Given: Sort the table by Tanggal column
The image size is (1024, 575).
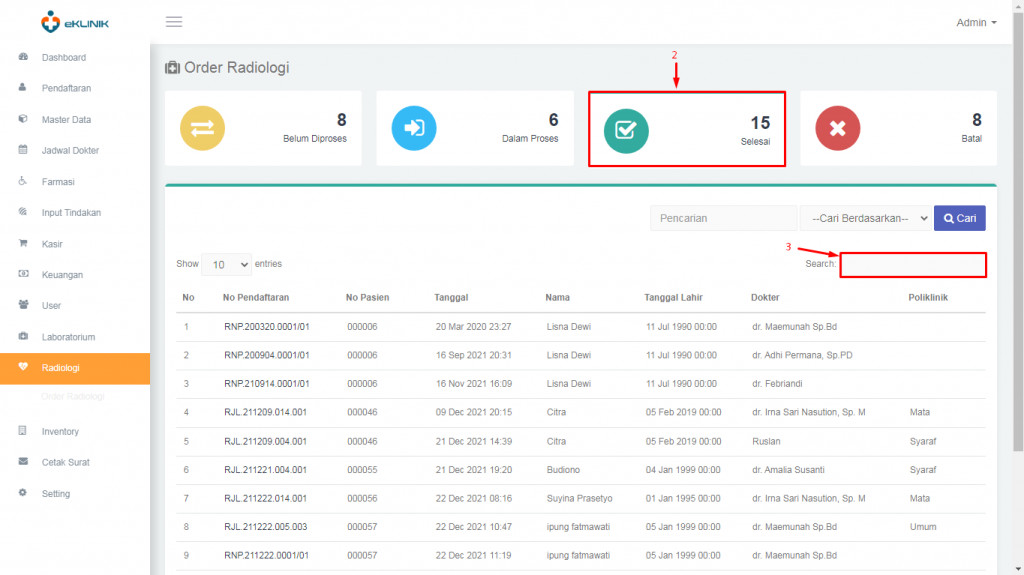Looking at the screenshot, I should pos(451,297).
